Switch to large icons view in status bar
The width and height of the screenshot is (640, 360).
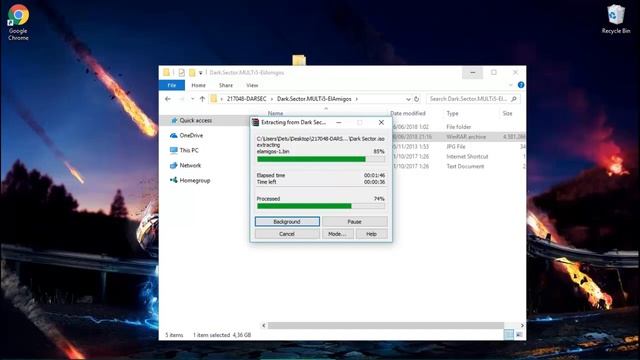tap(519, 335)
